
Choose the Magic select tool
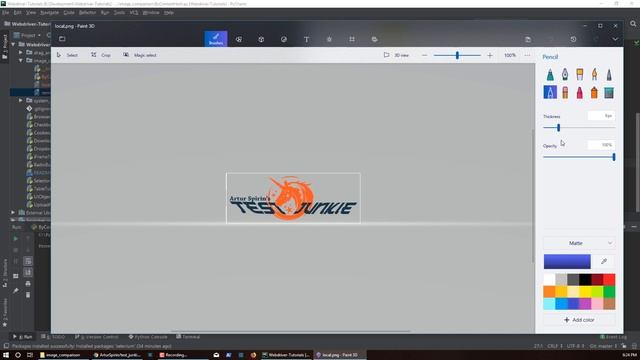pyautogui.click(x=140, y=55)
